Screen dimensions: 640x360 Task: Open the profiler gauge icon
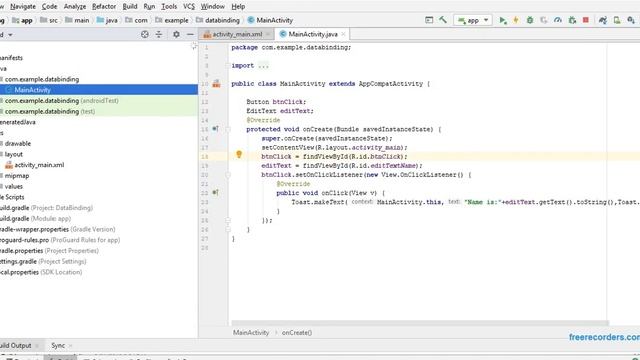click(558, 20)
